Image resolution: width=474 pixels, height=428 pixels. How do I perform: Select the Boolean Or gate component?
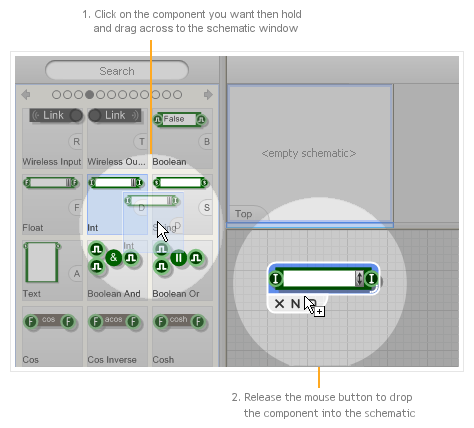[182, 270]
